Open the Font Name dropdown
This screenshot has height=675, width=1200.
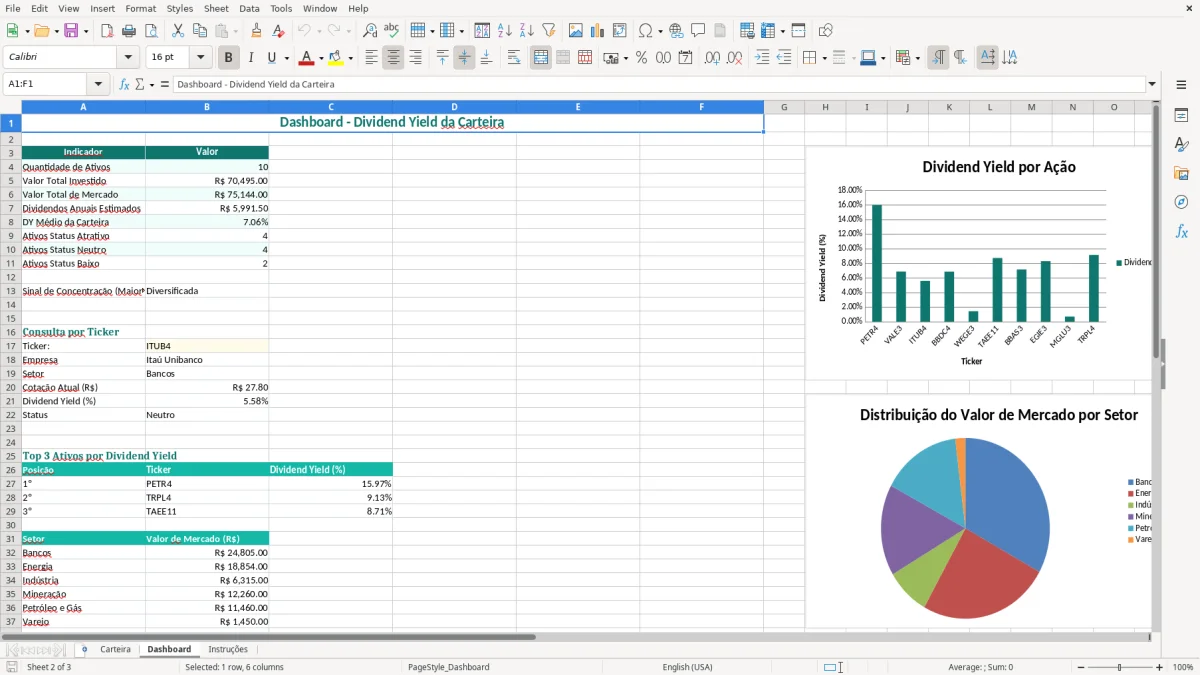coord(127,57)
